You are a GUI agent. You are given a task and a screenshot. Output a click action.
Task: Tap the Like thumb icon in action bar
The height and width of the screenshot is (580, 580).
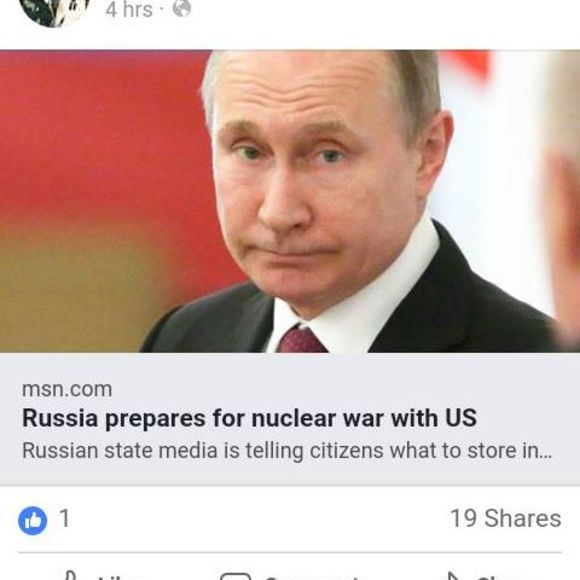click(70, 576)
